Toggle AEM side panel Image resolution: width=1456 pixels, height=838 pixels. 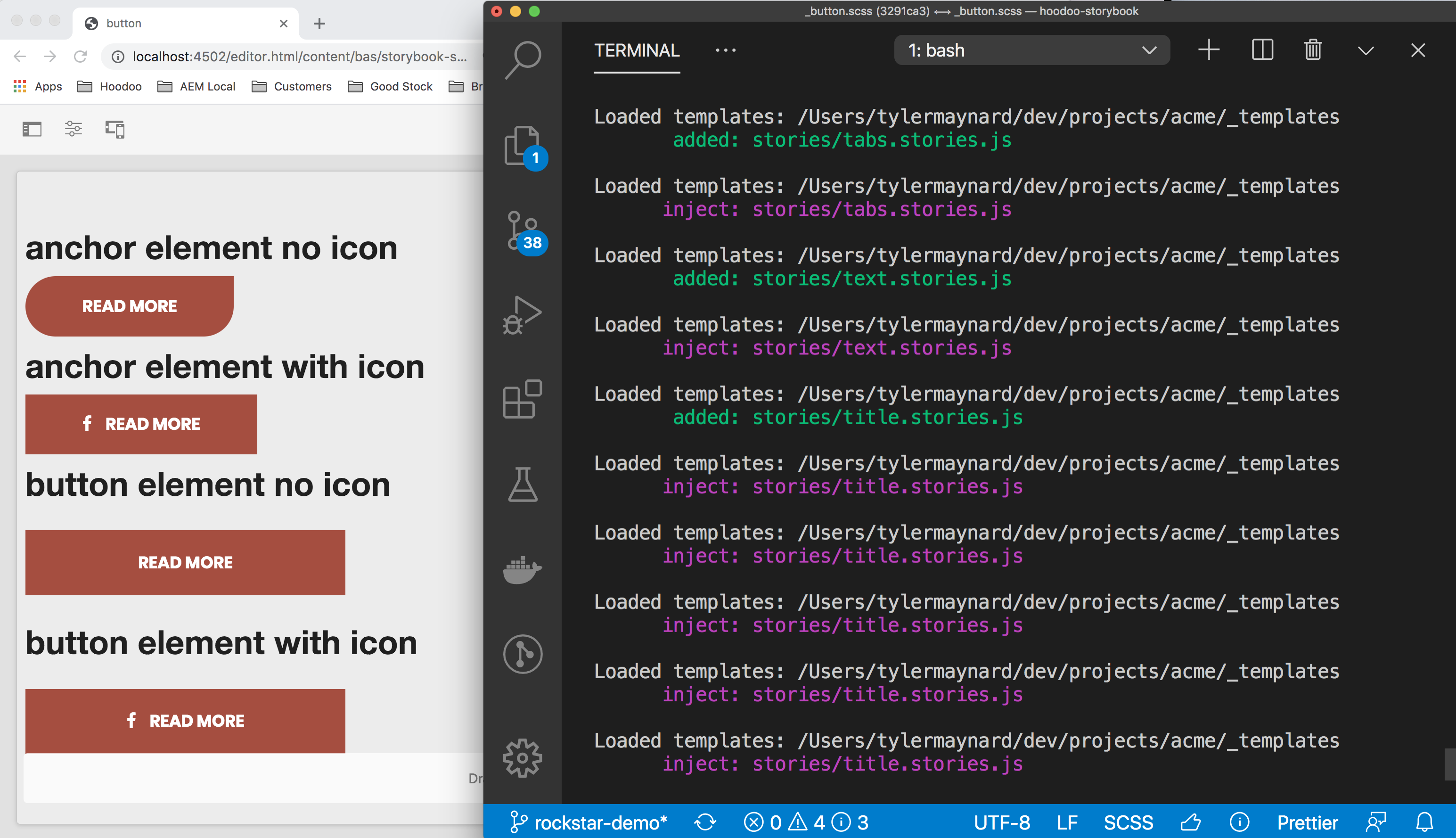click(32, 129)
